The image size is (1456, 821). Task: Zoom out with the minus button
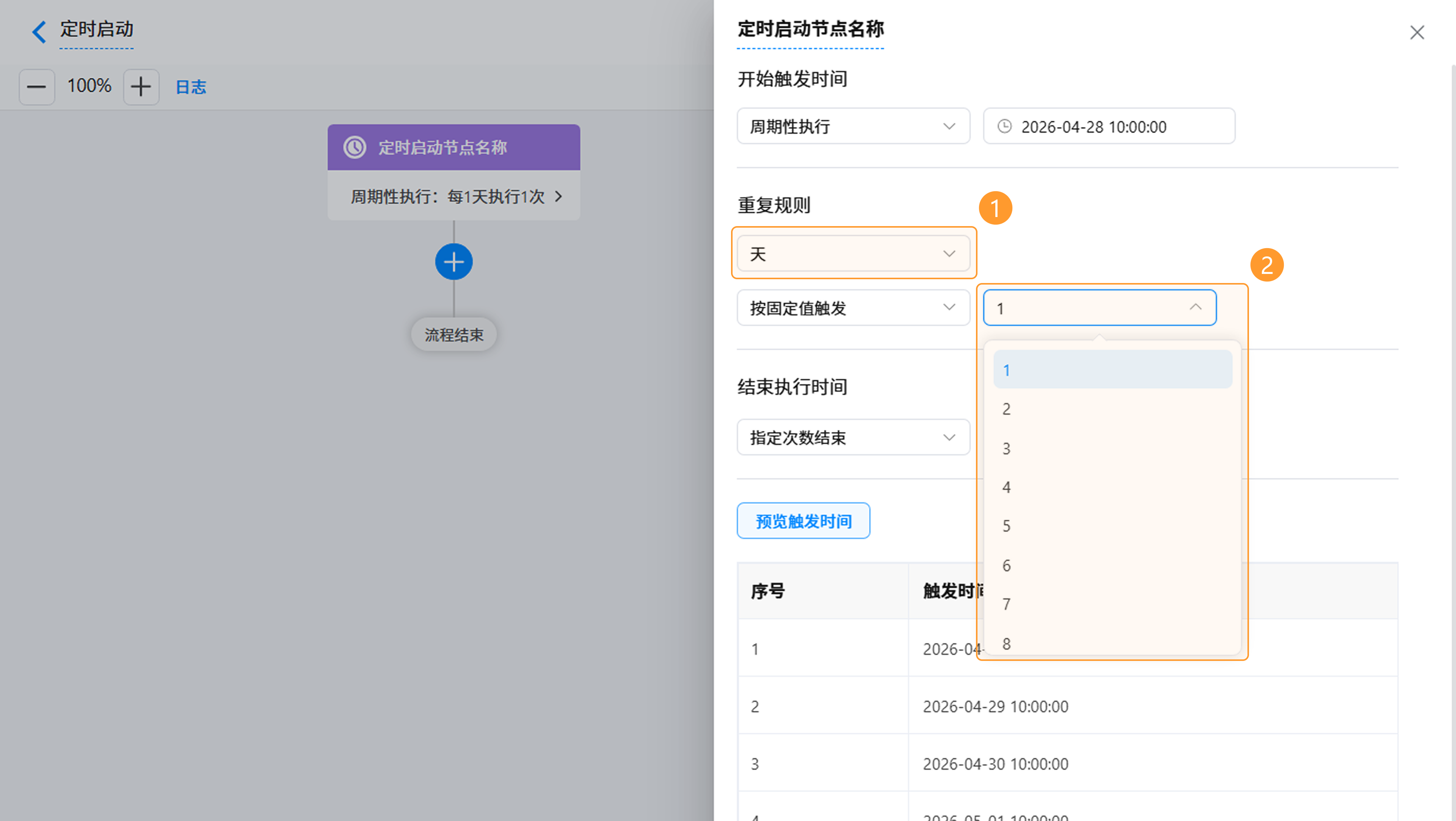(x=37, y=87)
